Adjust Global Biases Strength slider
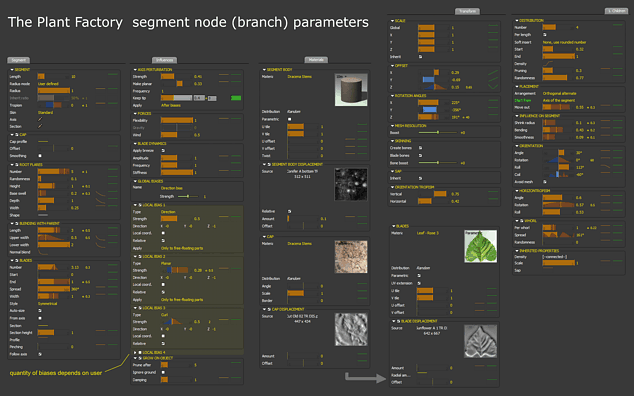634x396 pixels. point(188,196)
